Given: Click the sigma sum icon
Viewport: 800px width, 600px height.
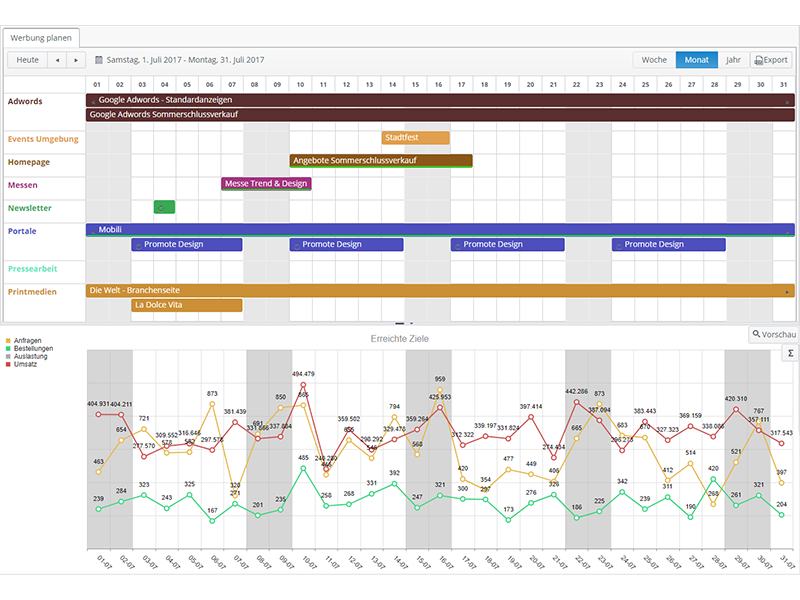Looking at the screenshot, I should (x=790, y=353).
